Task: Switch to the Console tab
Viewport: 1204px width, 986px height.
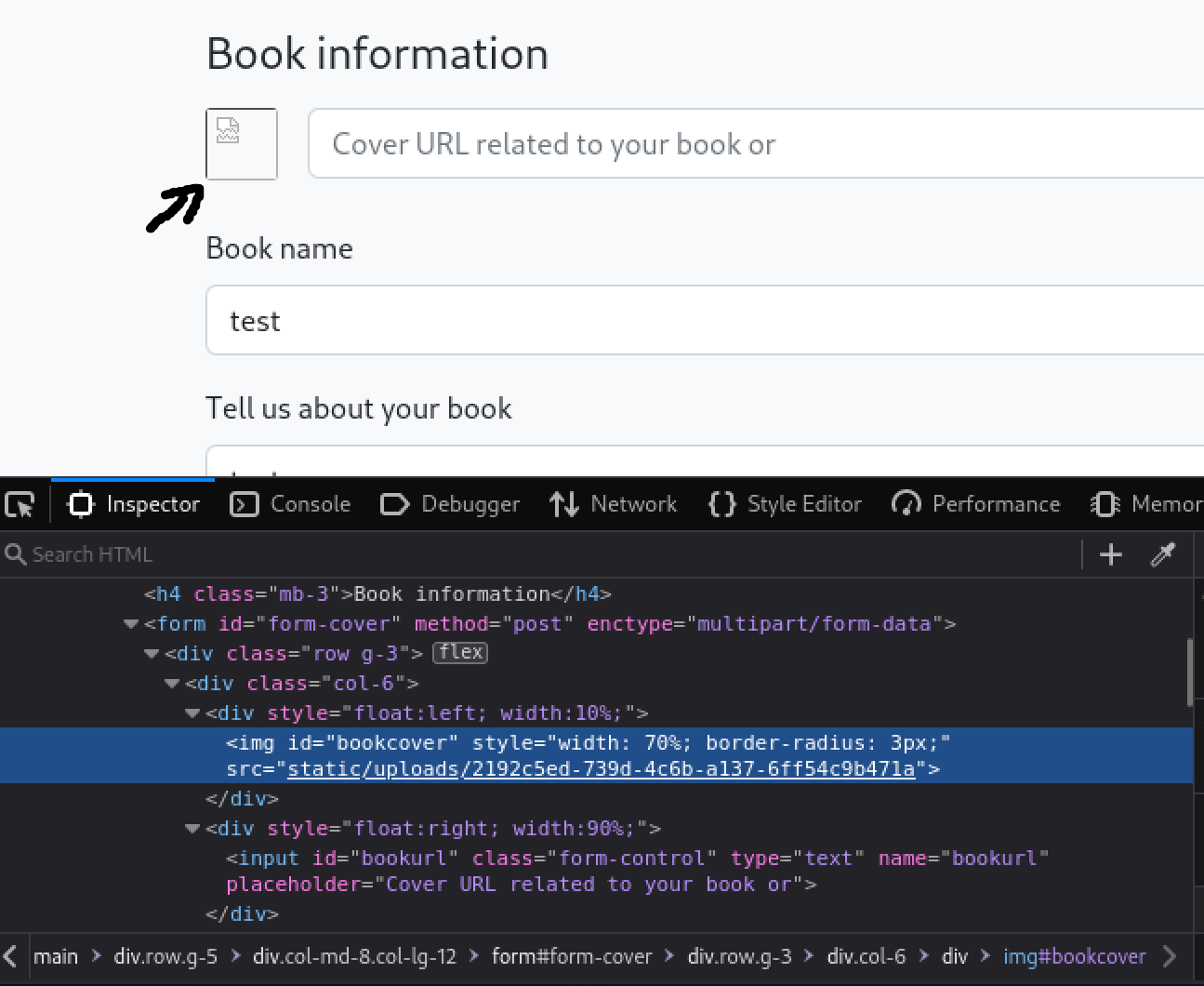Action: 291,504
